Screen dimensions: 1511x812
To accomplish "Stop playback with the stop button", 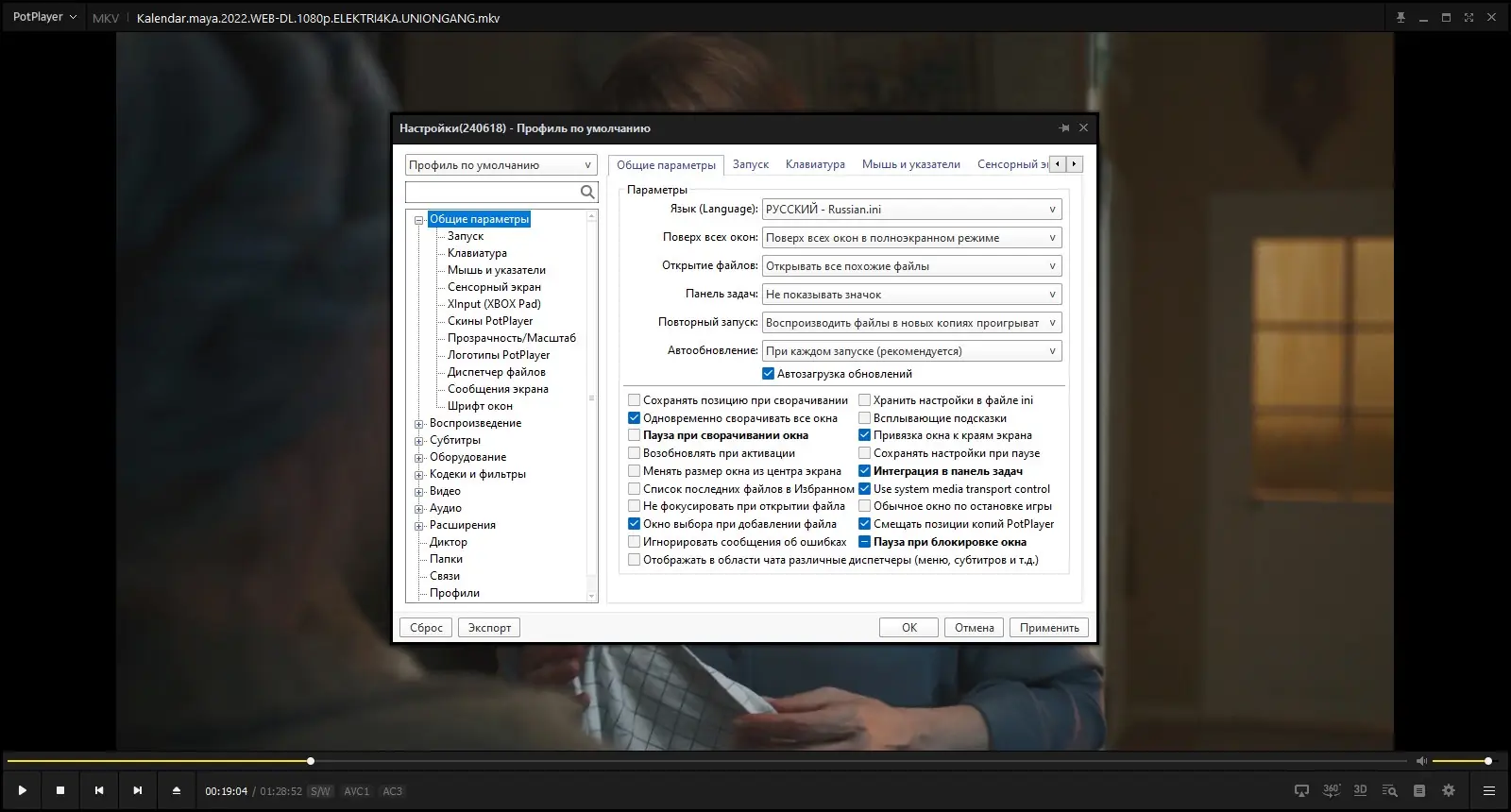I will pos(60,790).
